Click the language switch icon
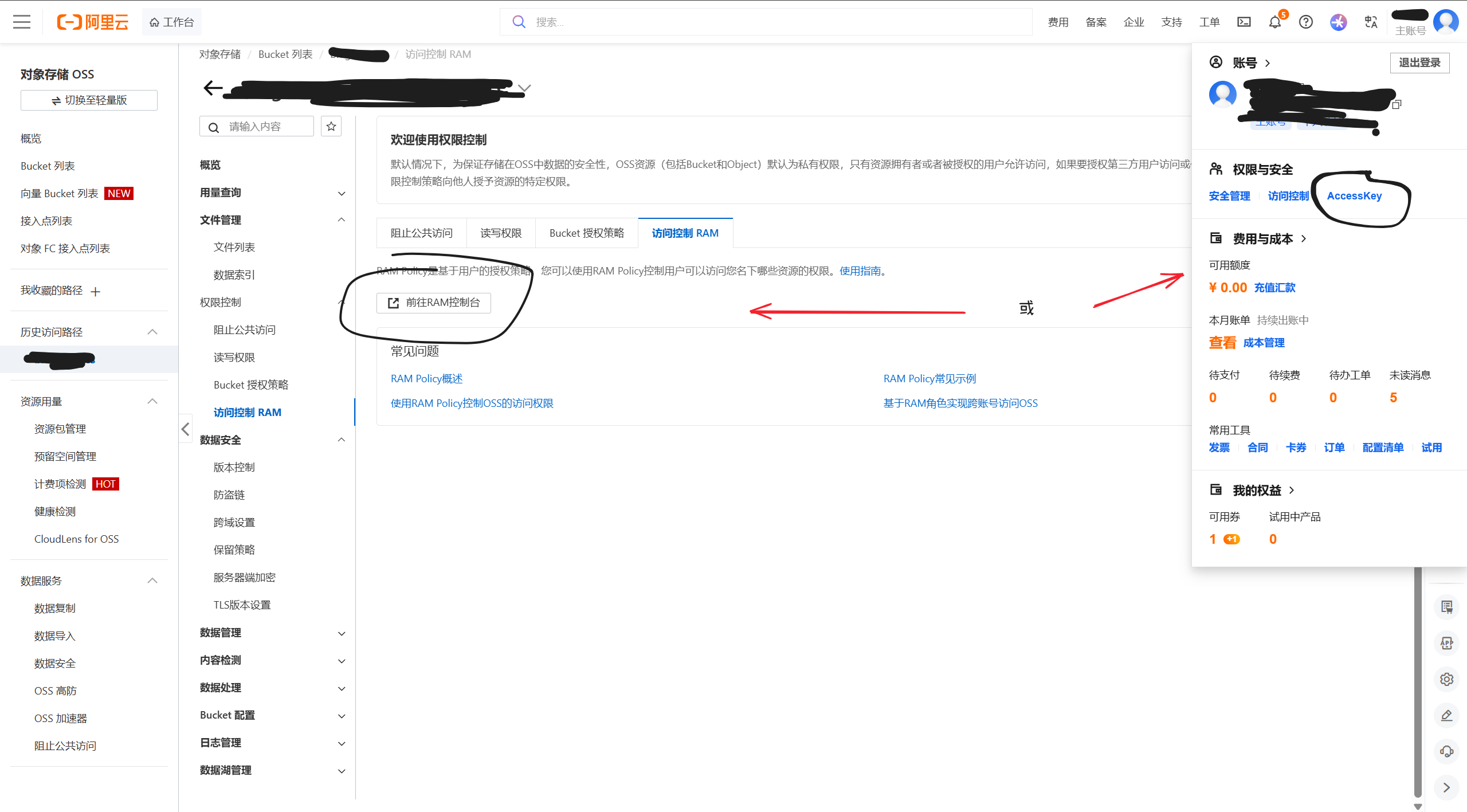This screenshot has width=1467, height=812. click(x=1371, y=22)
